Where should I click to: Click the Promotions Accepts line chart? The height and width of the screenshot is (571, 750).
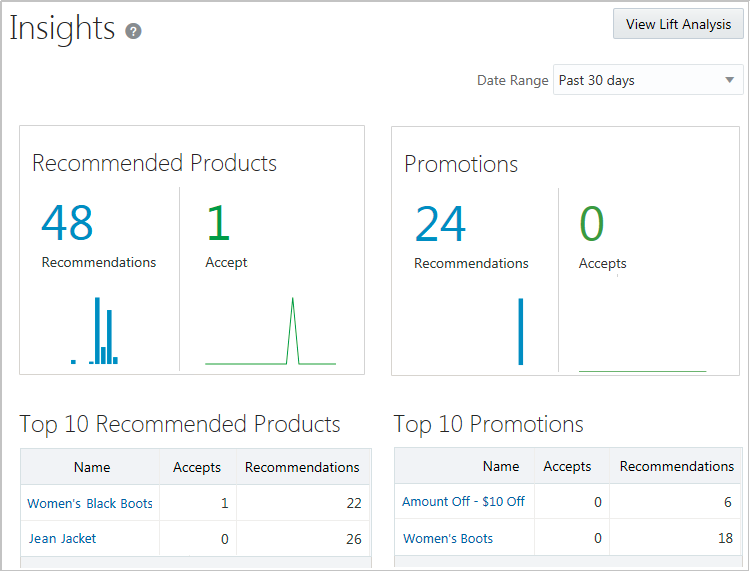coord(642,368)
